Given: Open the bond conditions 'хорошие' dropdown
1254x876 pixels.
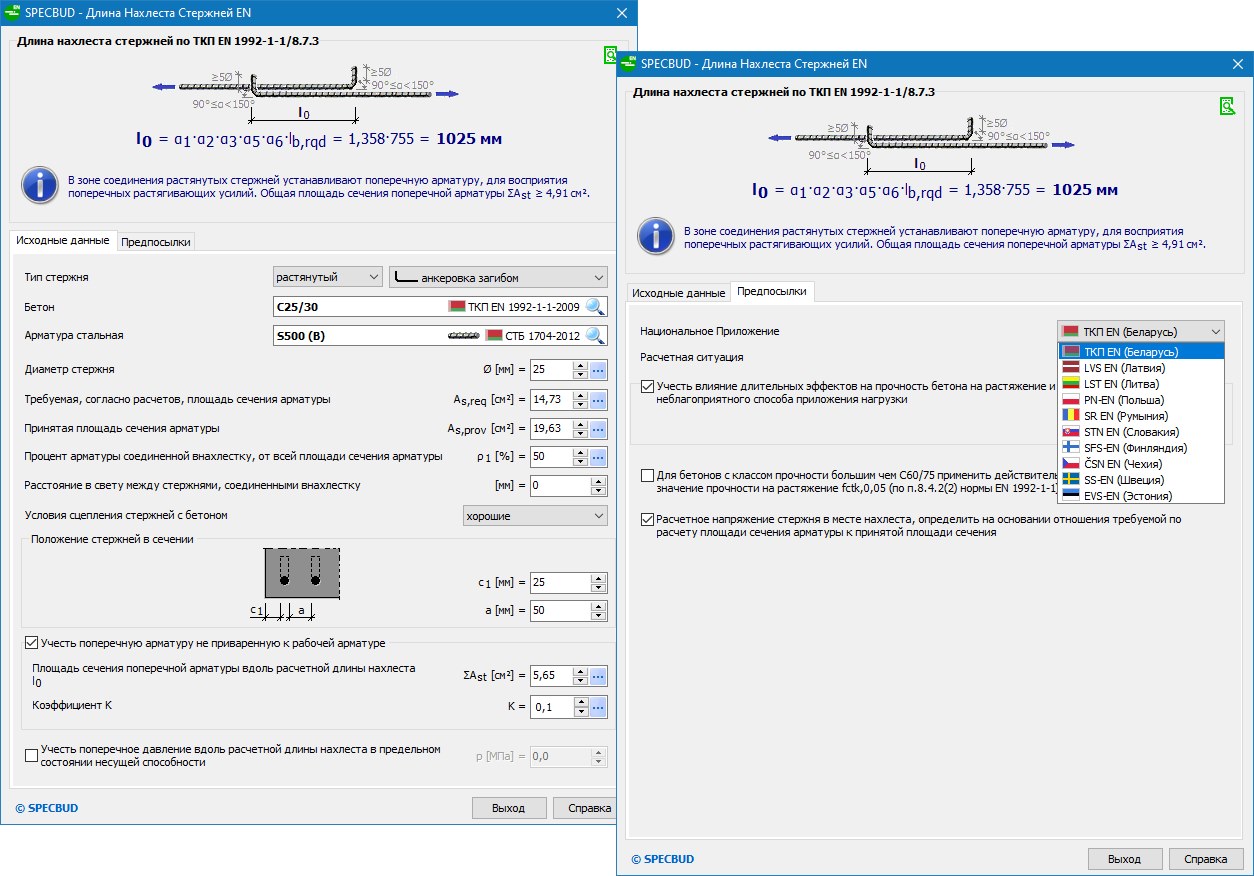Looking at the screenshot, I should point(535,516).
